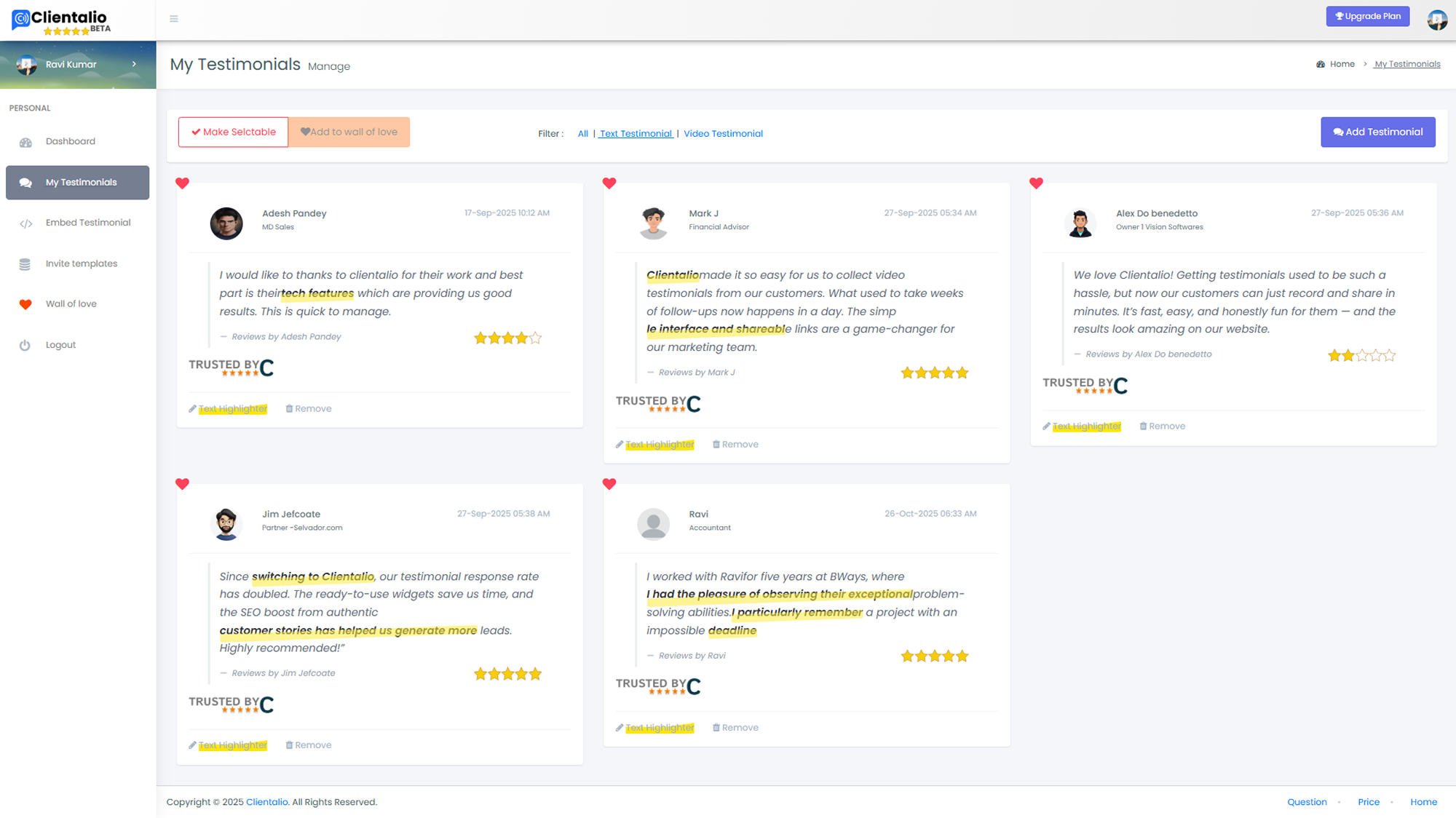
Task: Click user avatar in top right corner
Action: (x=1436, y=20)
